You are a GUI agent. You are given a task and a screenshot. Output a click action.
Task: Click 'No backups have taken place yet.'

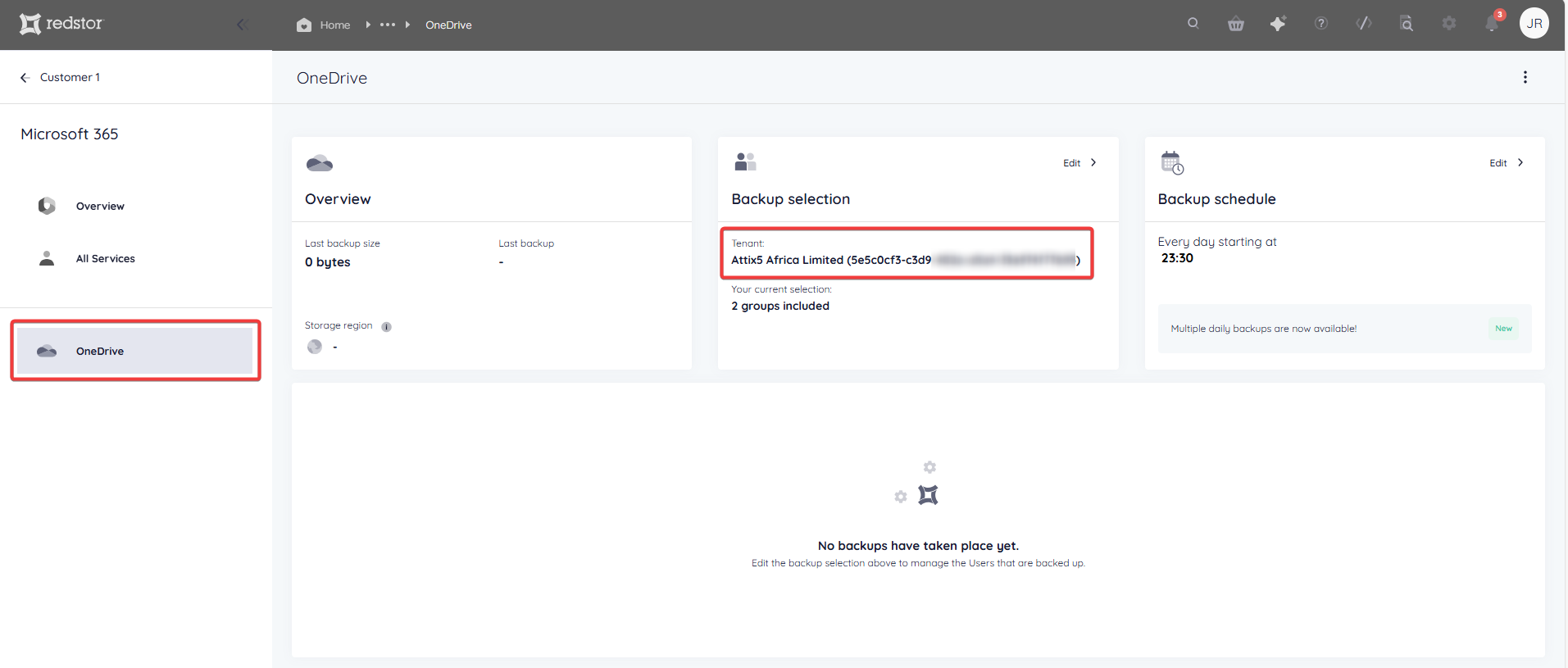coord(918,546)
